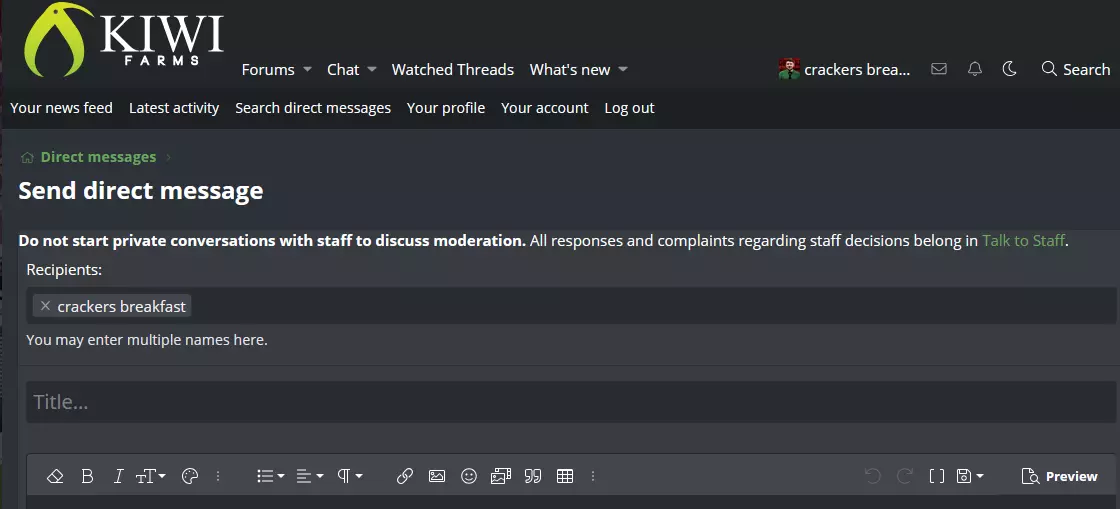Open the Forums menu link
The height and width of the screenshot is (509, 1120).
point(268,69)
